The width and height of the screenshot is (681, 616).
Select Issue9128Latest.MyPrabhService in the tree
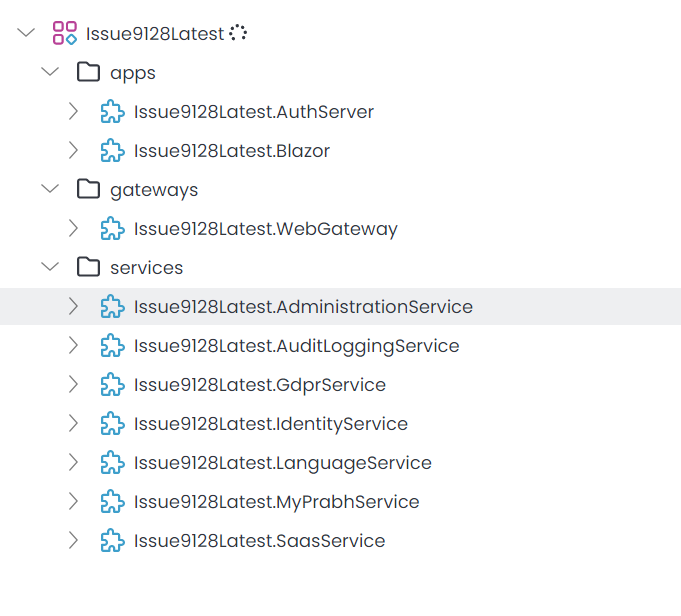276,502
